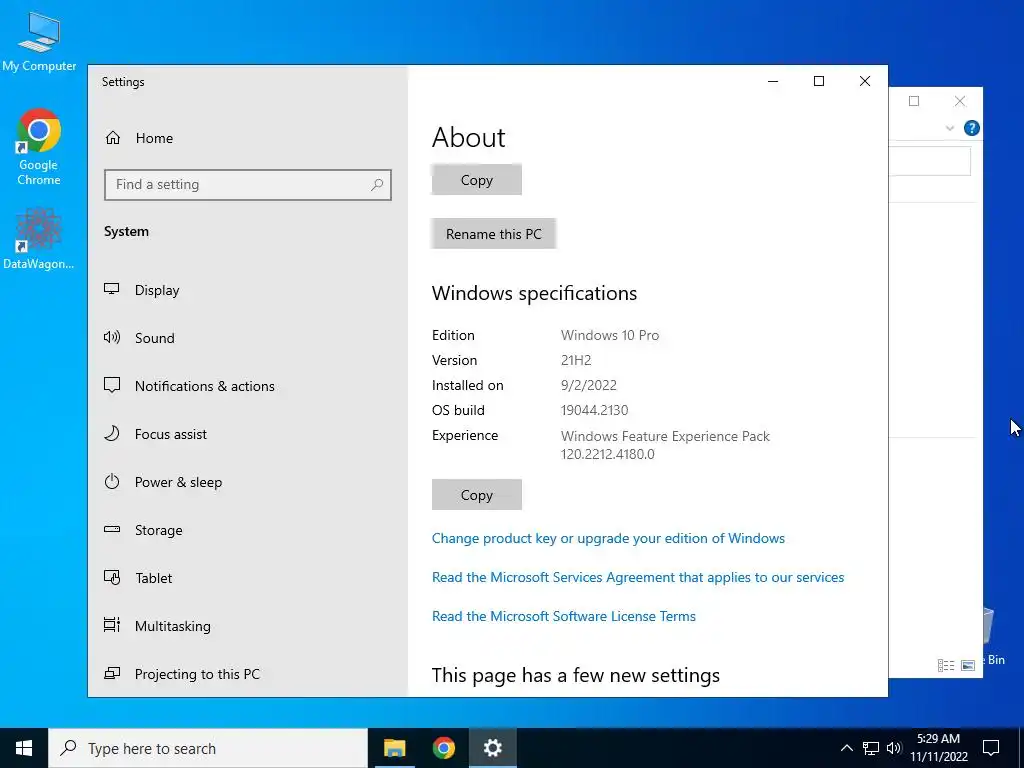Click the Projecting to this PC icon
This screenshot has width=1024, height=768.
(x=112, y=673)
